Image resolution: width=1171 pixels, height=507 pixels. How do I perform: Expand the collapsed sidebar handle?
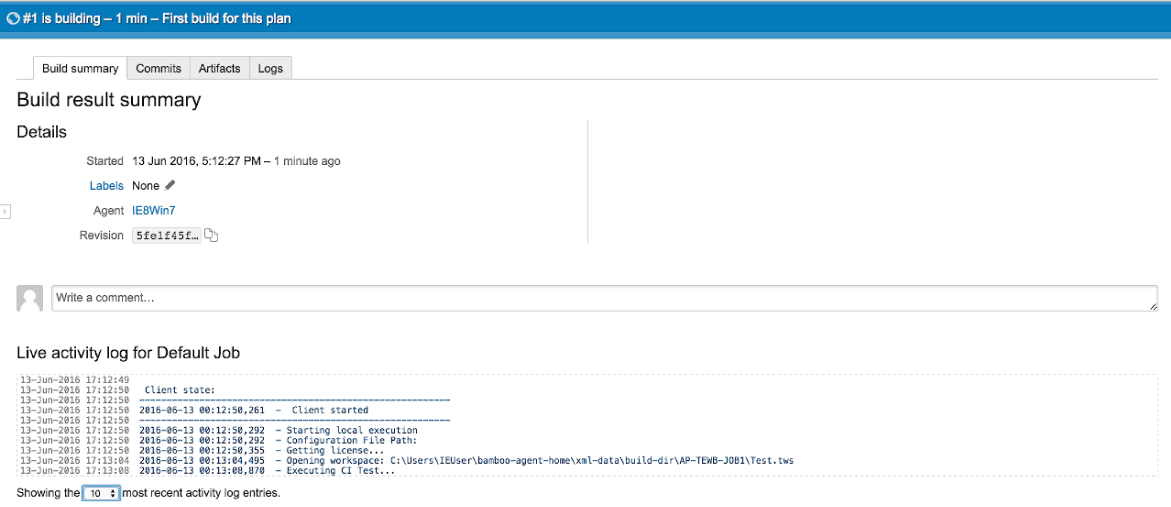[x=4, y=212]
